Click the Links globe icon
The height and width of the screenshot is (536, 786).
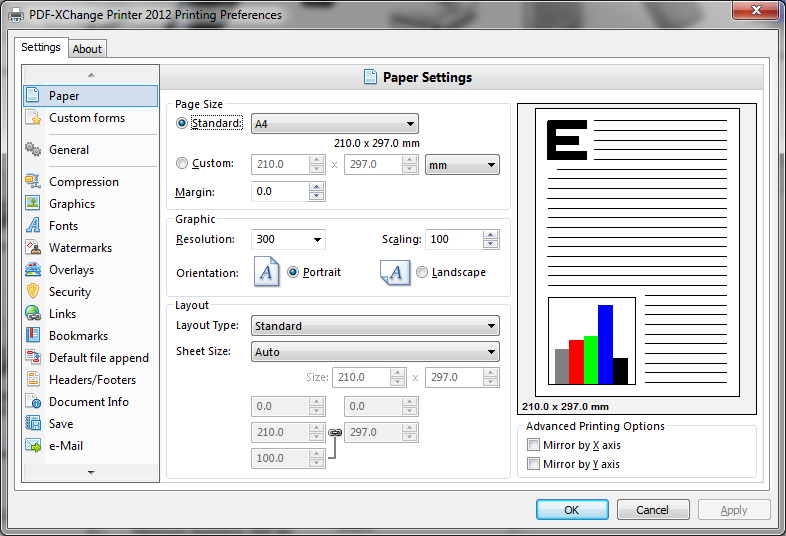pos(33,314)
